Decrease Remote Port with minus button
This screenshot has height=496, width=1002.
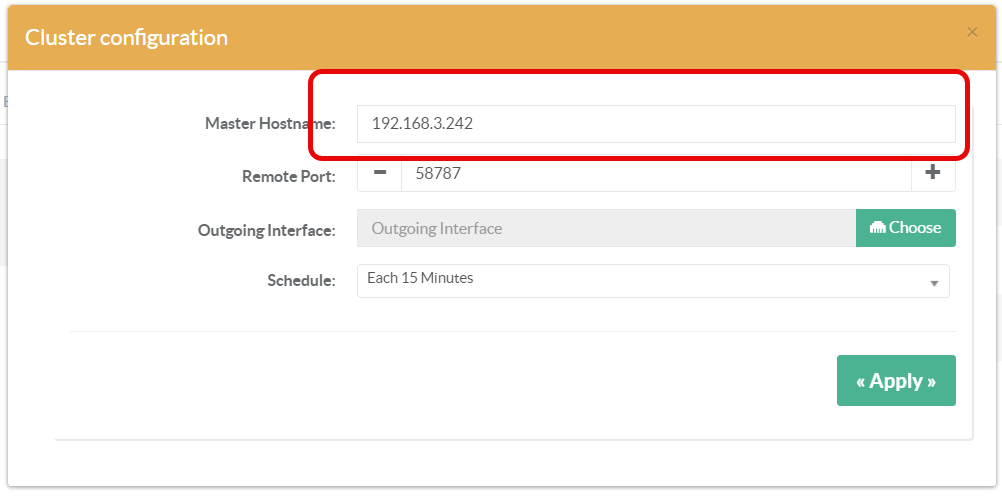pos(379,173)
